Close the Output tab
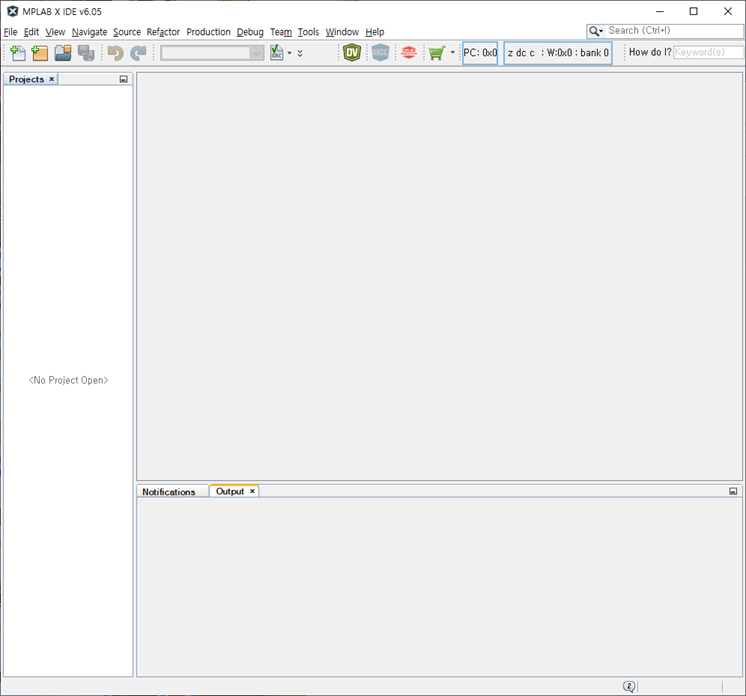746x696 pixels. (x=253, y=491)
